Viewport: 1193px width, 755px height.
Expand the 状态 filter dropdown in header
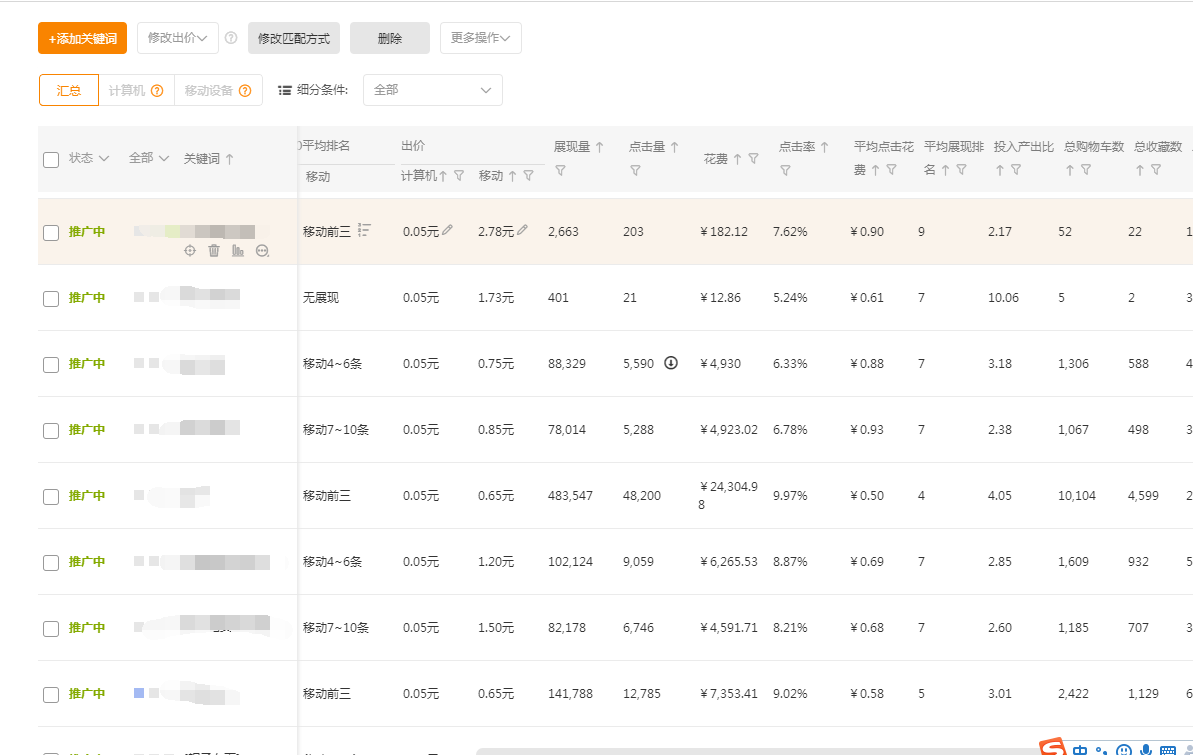[x=89, y=158]
